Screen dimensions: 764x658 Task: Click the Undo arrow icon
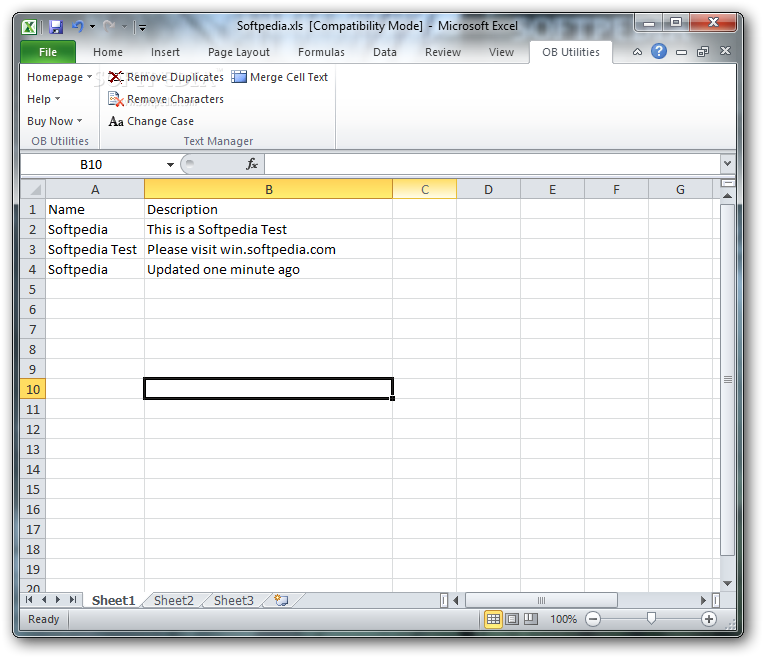pos(77,26)
